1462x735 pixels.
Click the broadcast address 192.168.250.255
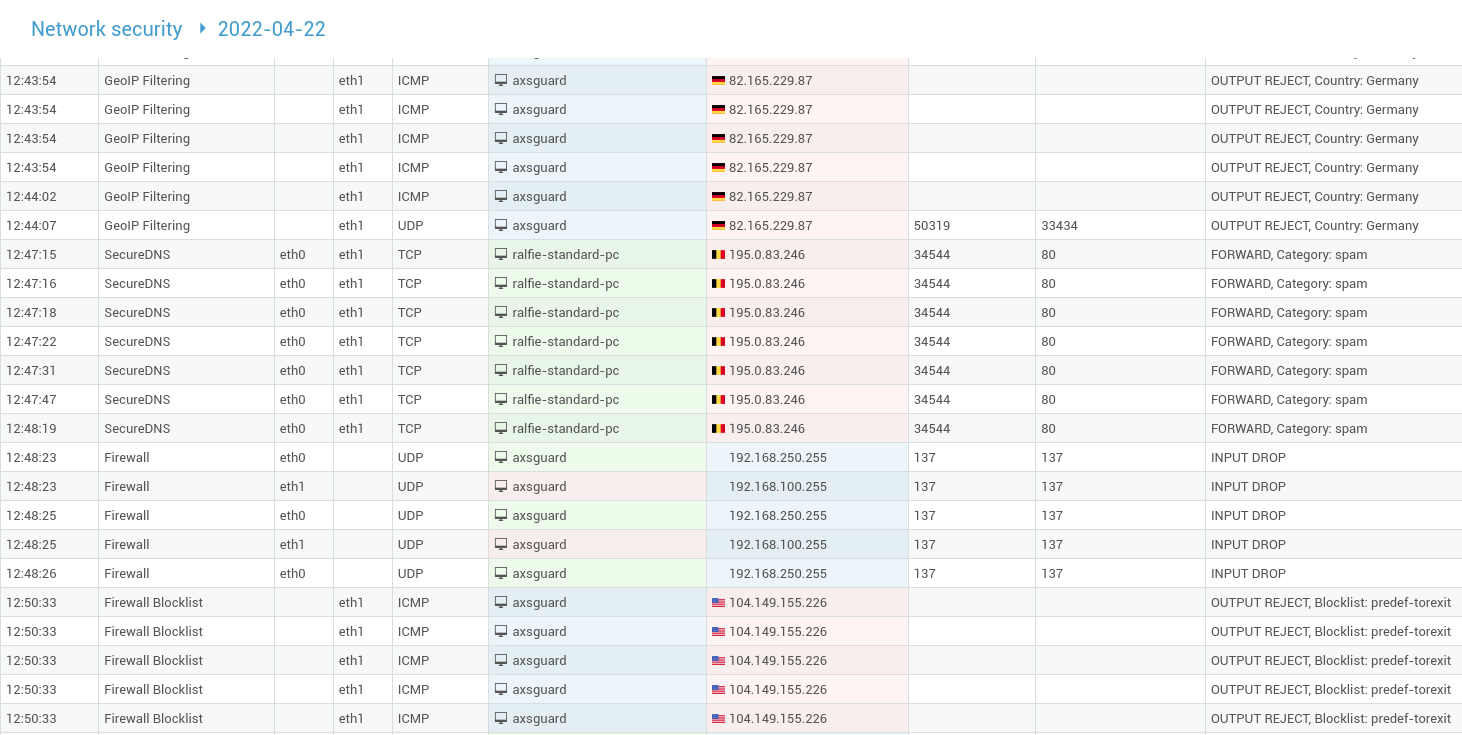pos(778,457)
